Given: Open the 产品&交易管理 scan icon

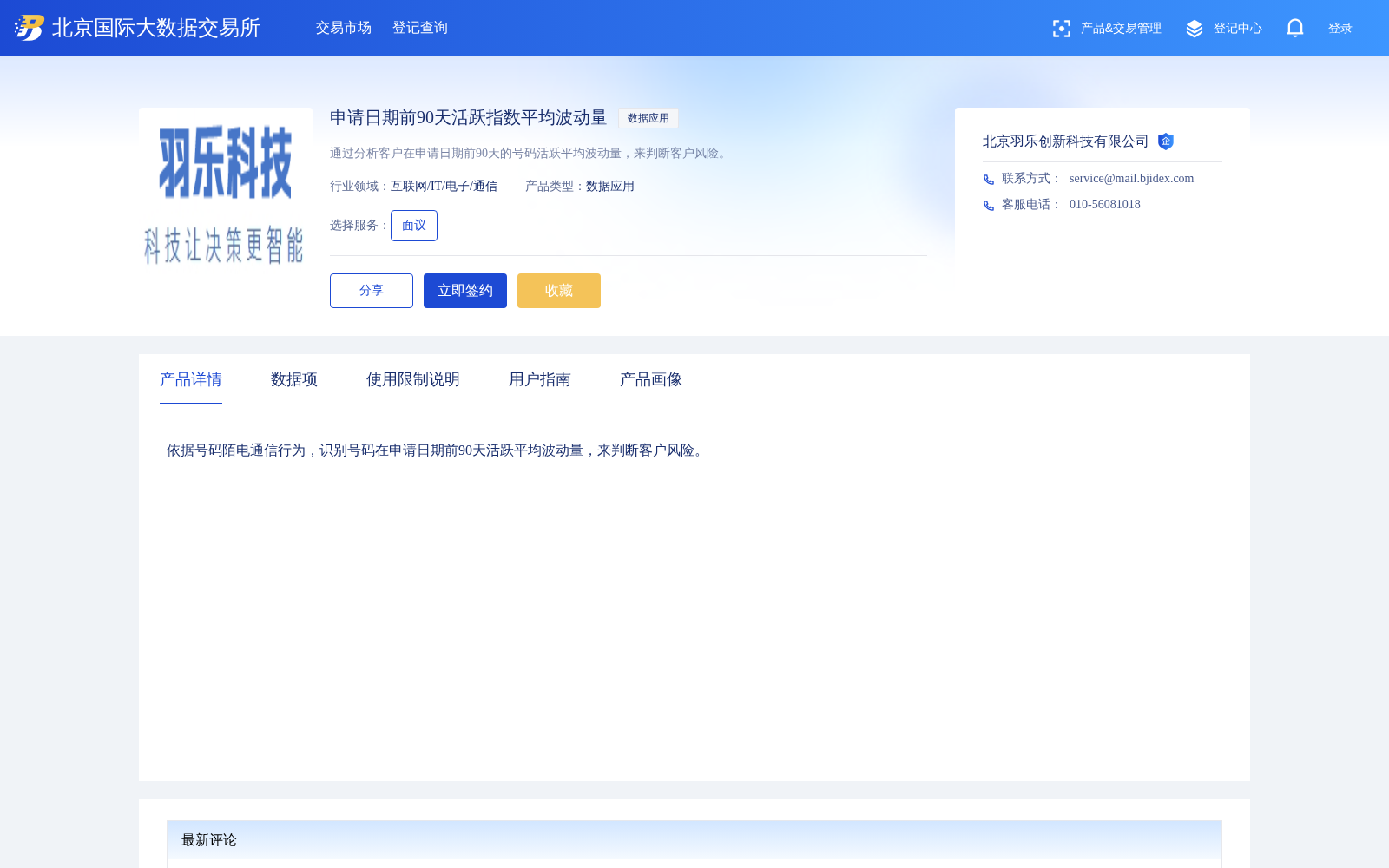Looking at the screenshot, I should [x=1061, y=29].
